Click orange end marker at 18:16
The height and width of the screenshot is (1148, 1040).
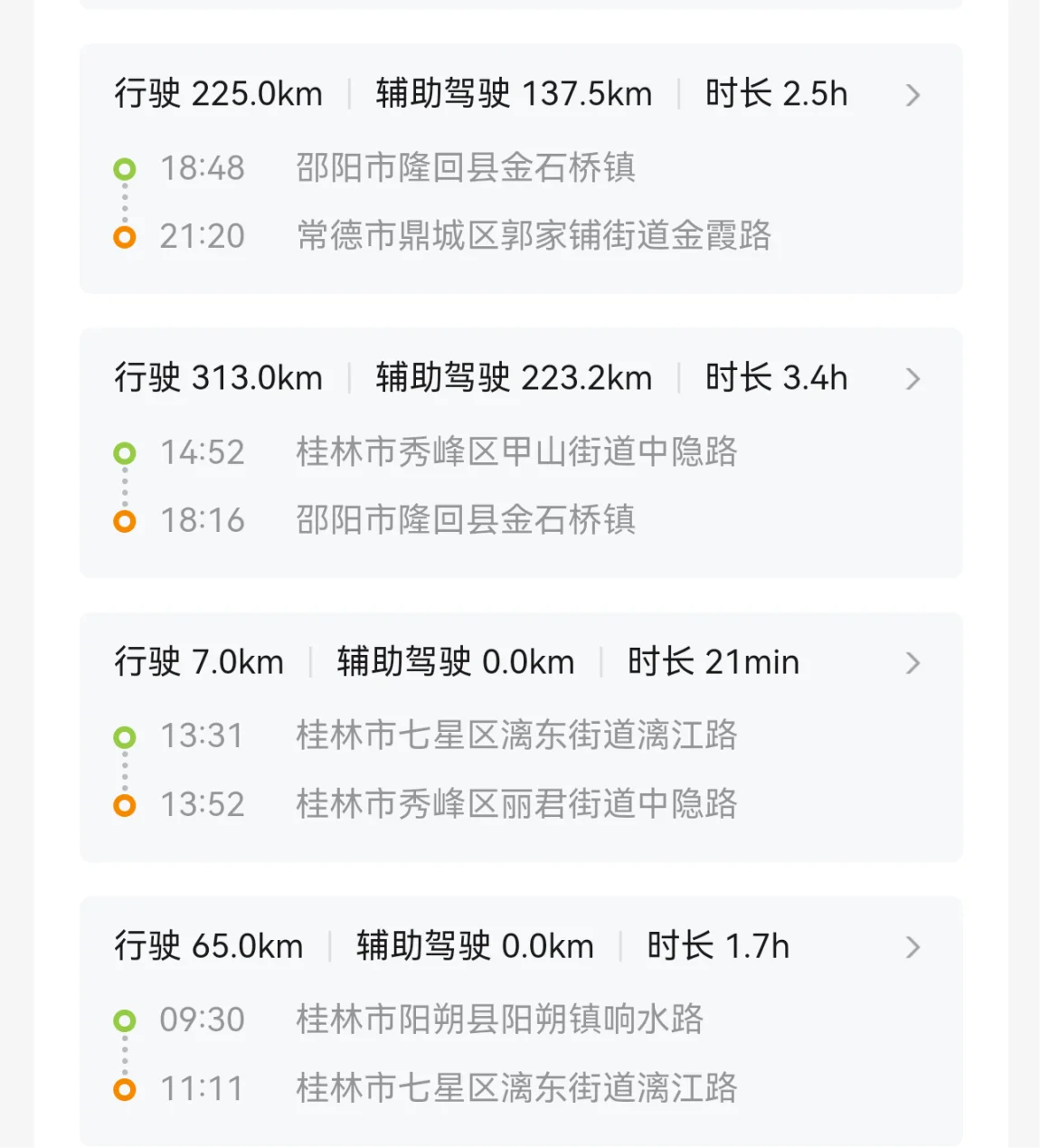(x=125, y=521)
